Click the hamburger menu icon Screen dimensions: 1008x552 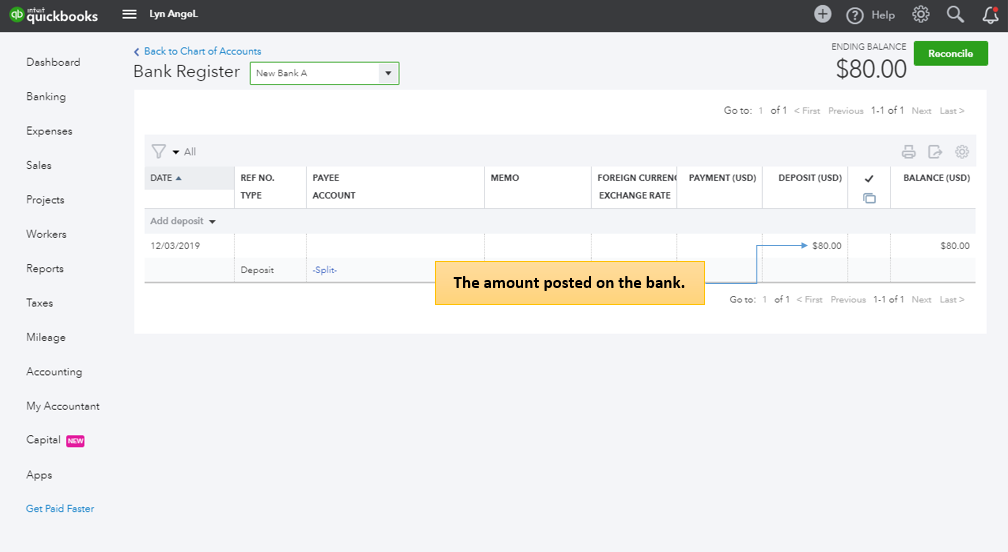click(x=129, y=14)
